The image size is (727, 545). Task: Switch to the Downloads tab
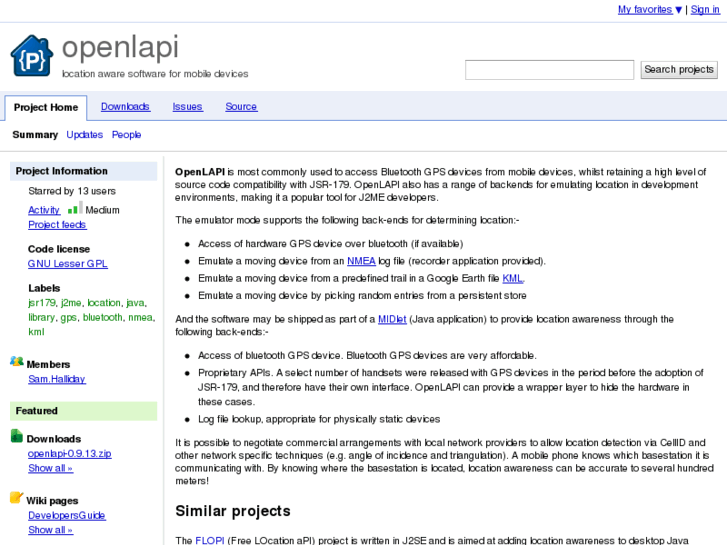[x=125, y=107]
